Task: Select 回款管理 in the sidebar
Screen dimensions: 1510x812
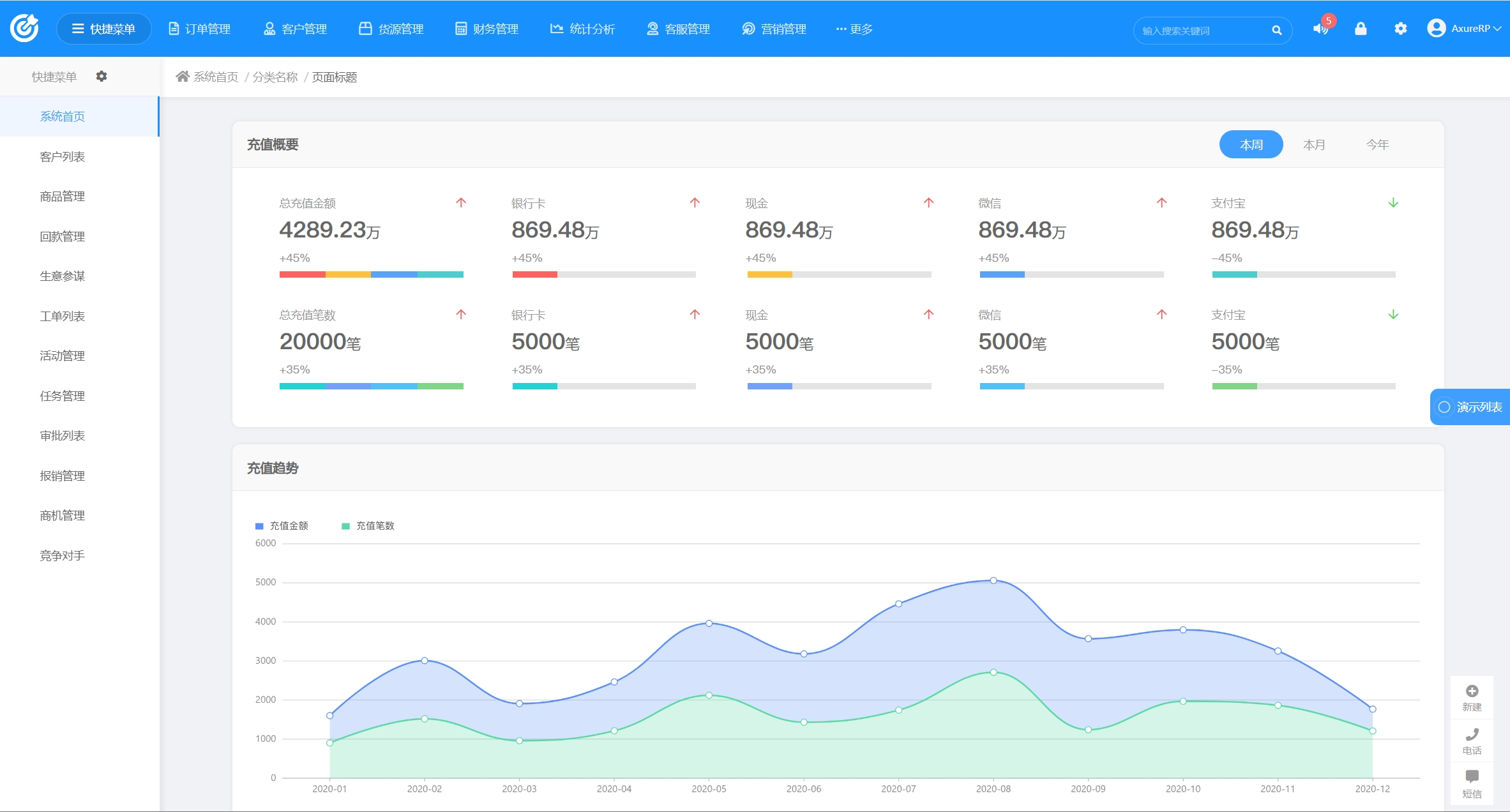Action: [79, 236]
